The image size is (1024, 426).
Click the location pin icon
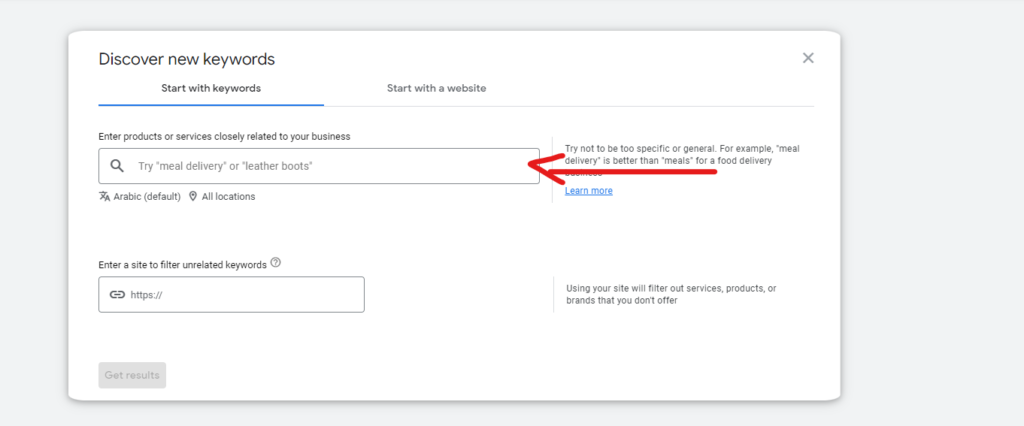click(193, 197)
